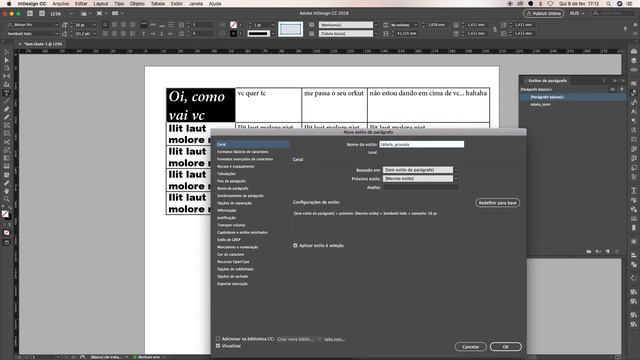Click the Cancelar button

tap(470, 347)
